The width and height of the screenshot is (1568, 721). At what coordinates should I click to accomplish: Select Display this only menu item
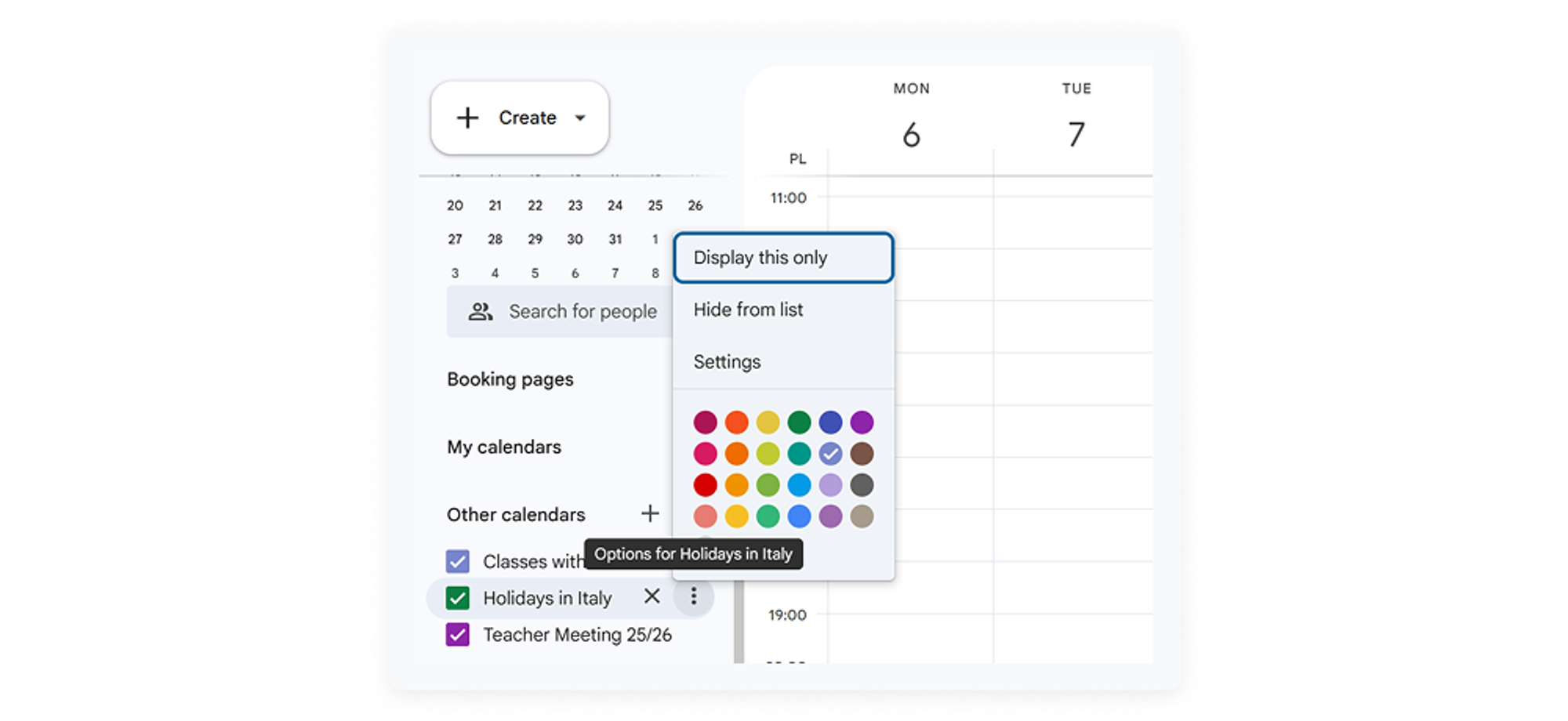pos(783,258)
